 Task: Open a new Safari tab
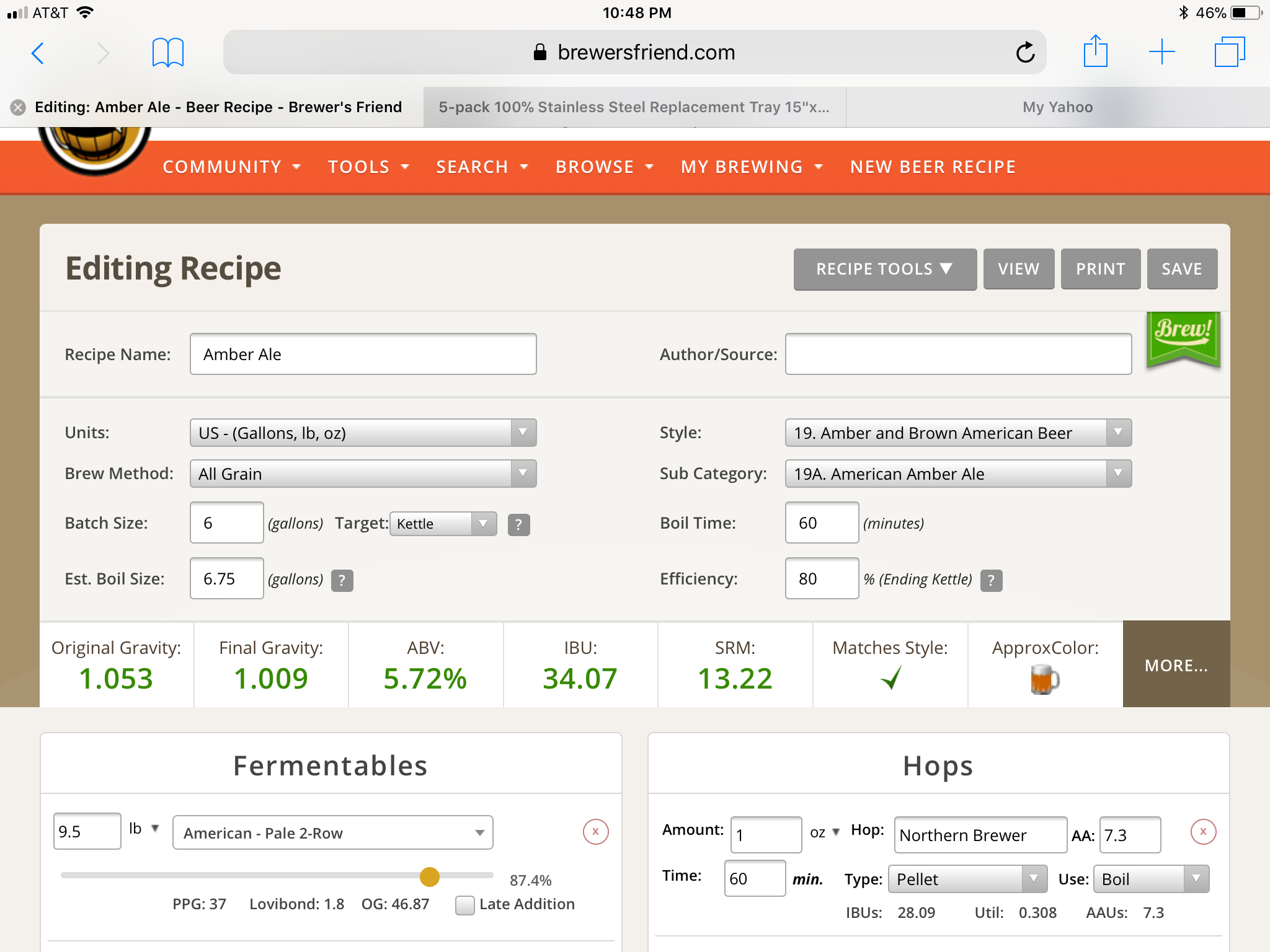(1161, 52)
